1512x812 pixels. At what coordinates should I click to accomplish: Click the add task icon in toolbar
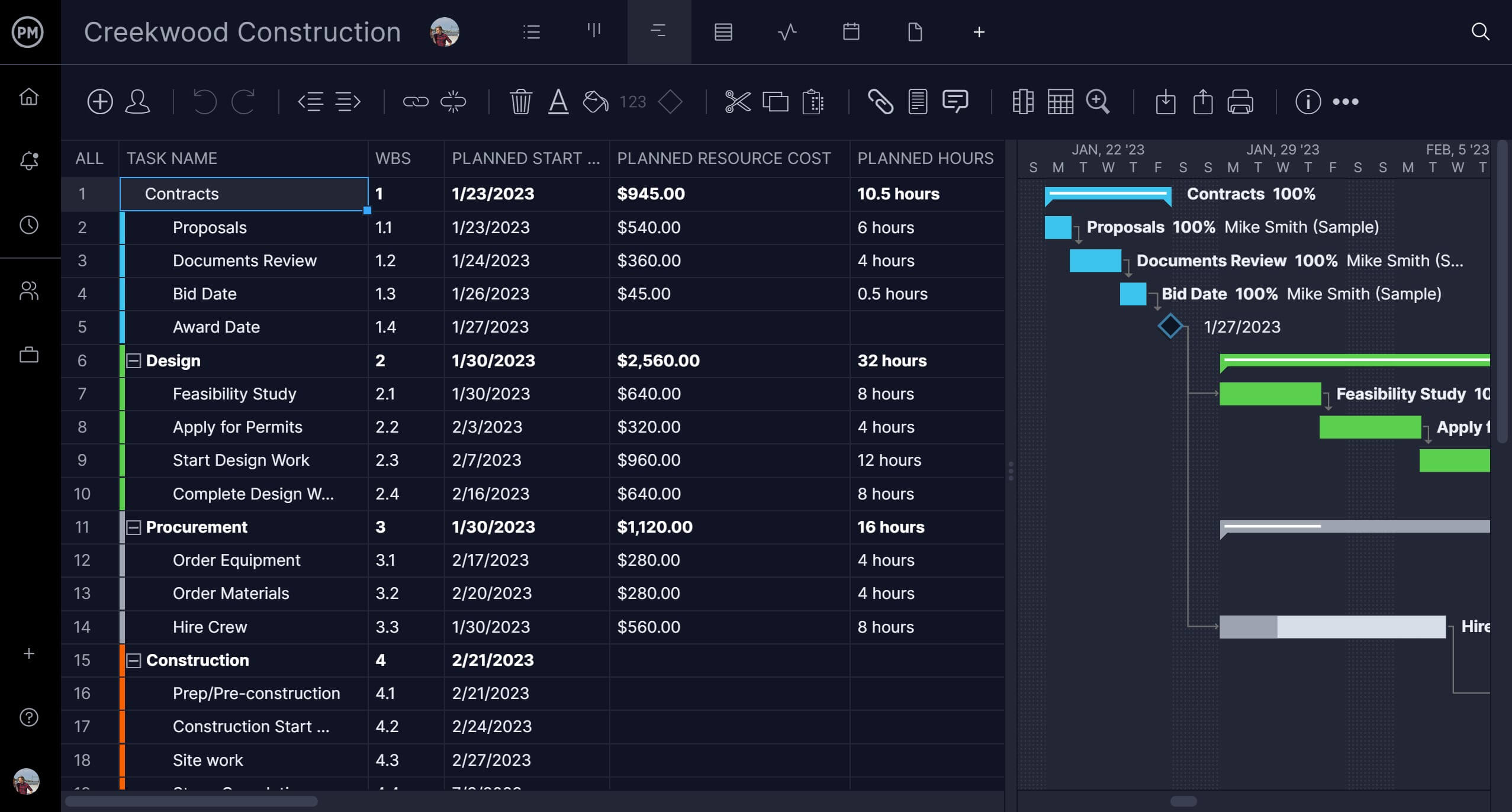pos(99,100)
